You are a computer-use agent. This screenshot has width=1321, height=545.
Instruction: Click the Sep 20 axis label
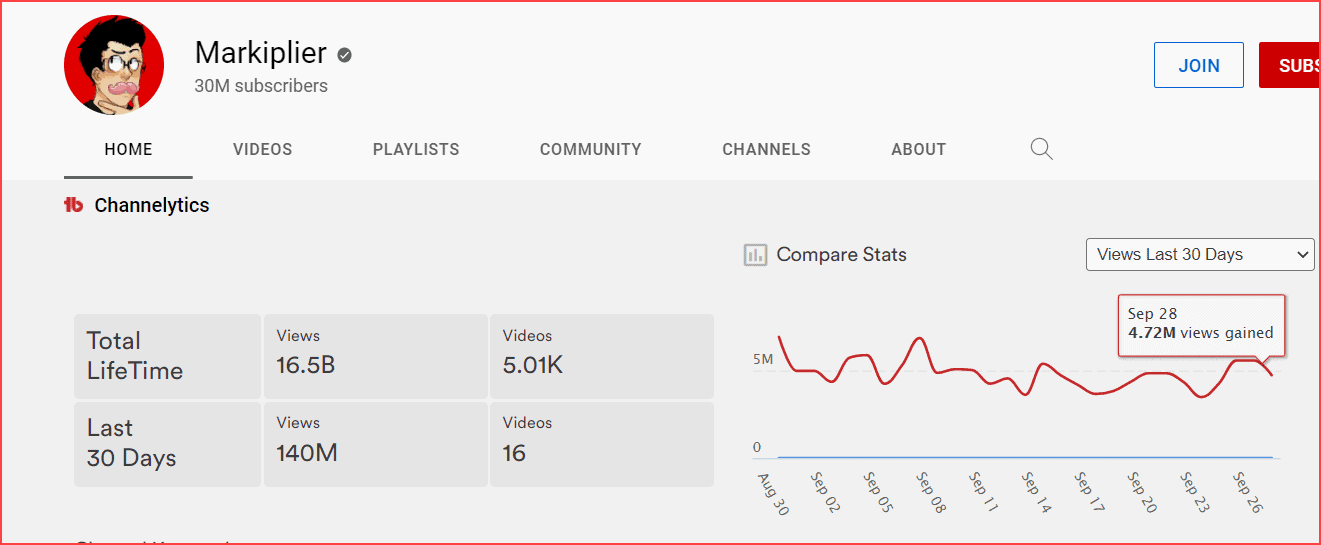(1142, 494)
